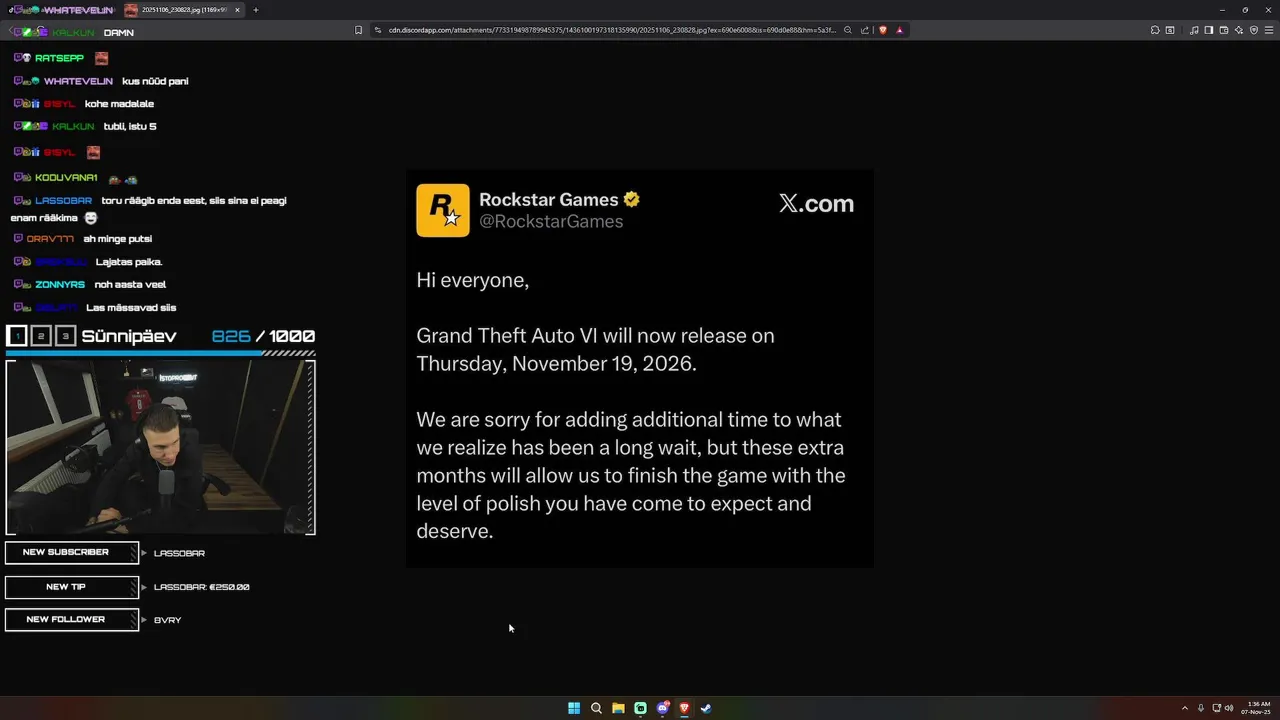Click chat message 'kohe madalale'
Viewport: 1280px width, 720px height.
pos(119,104)
